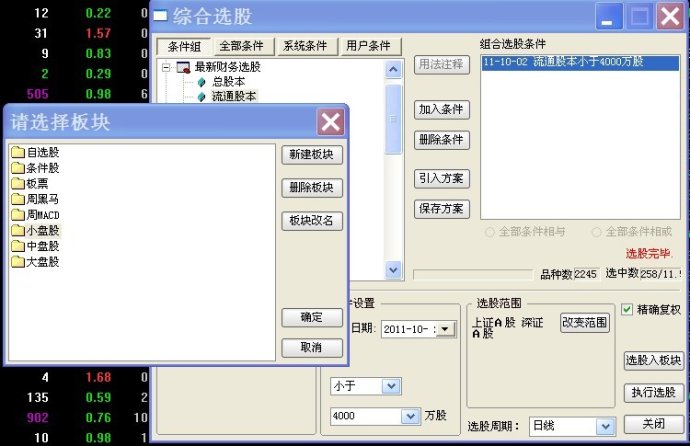Cancel with the 取消 button
Viewport: 690px width, 446px height.
[312, 347]
